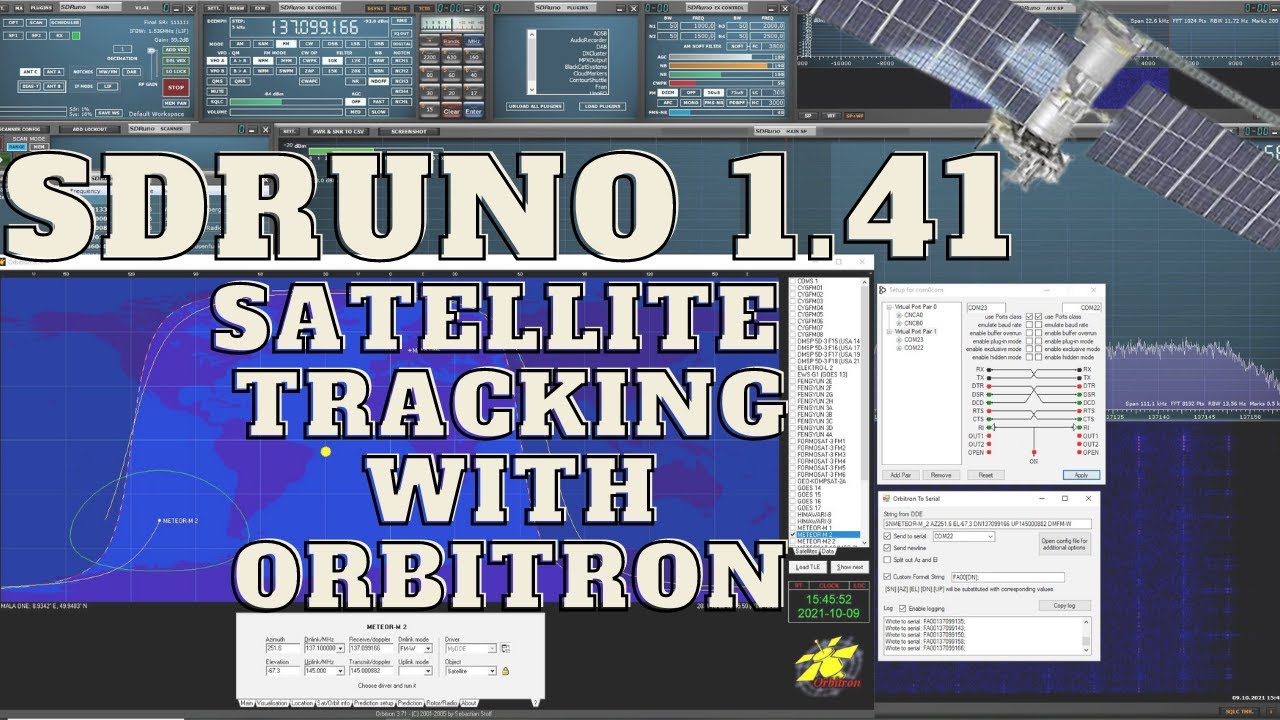Toggle the SQLC squelch button
This screenshot has width=1280, height=720.
point(216,102)
